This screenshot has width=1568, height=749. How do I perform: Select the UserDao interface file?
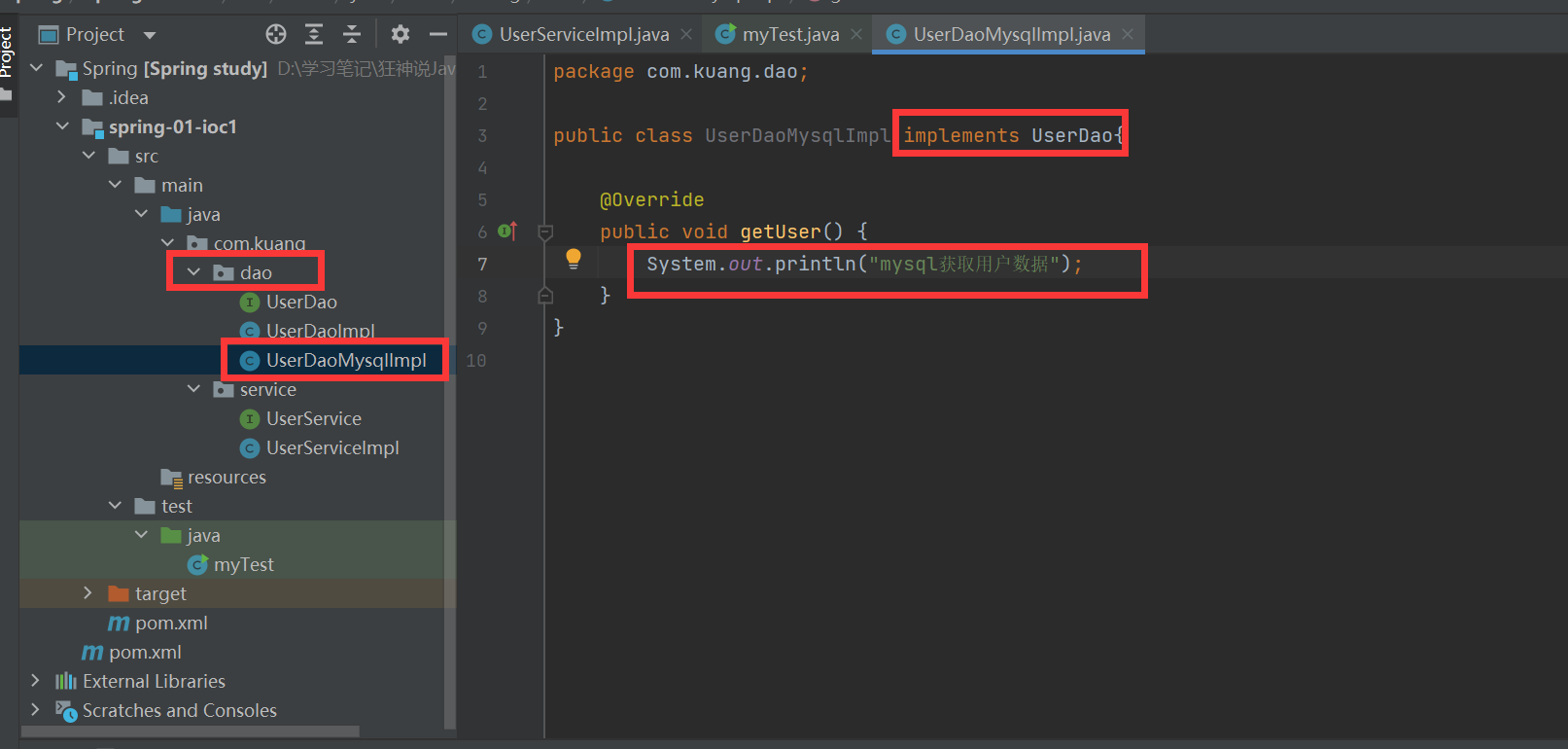301,302
